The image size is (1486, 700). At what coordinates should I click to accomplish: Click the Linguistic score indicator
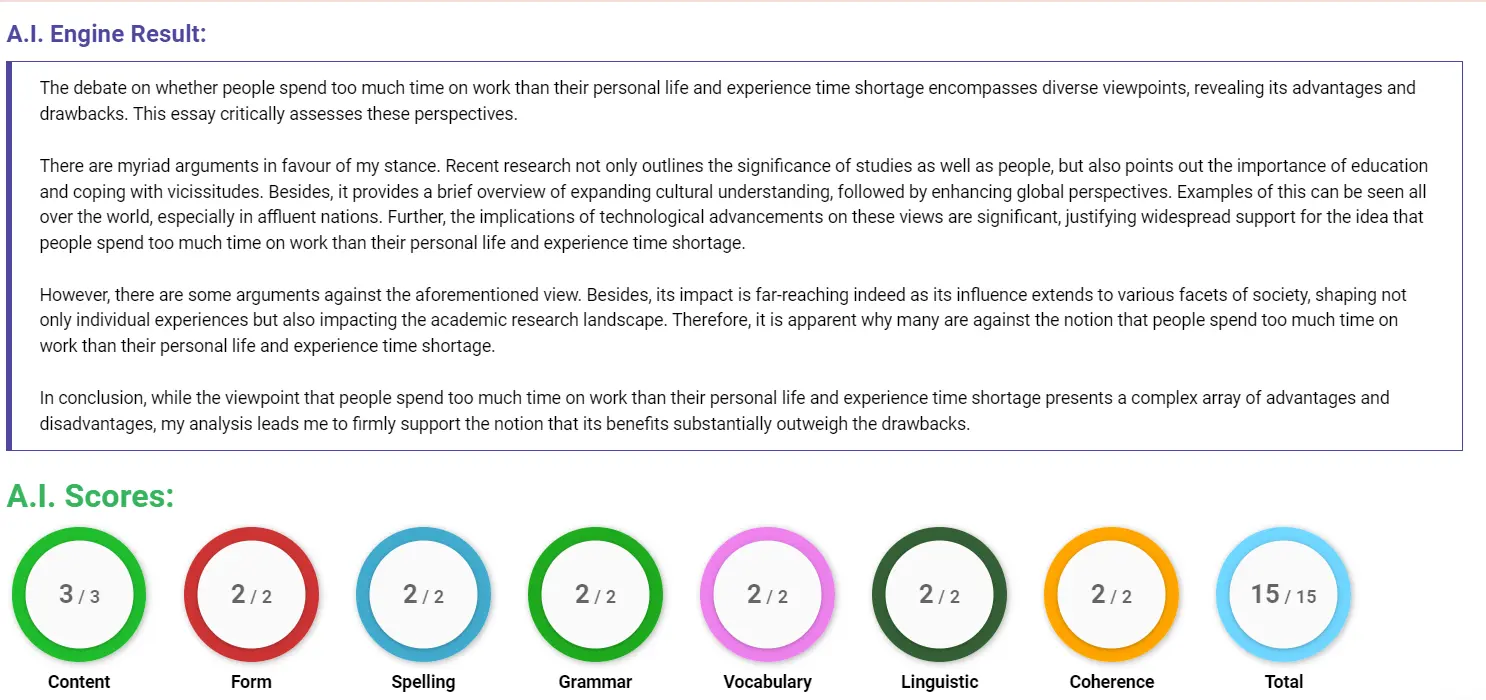(939, 594)
